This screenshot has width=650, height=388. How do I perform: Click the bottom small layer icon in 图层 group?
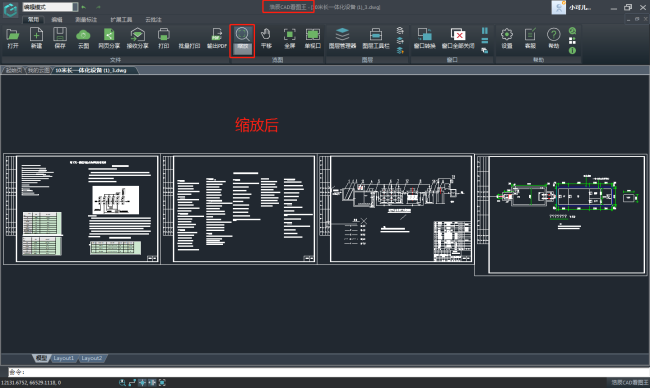(400, 51)
